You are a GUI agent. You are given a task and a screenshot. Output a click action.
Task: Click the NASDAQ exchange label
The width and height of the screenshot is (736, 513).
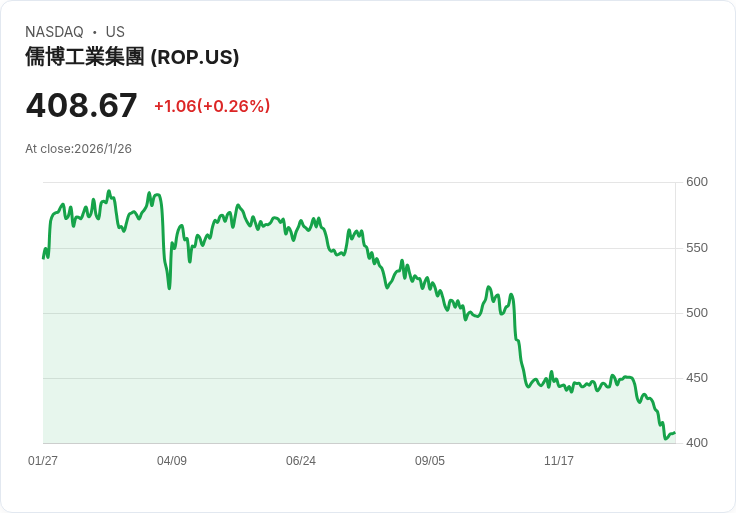(54, 32)
